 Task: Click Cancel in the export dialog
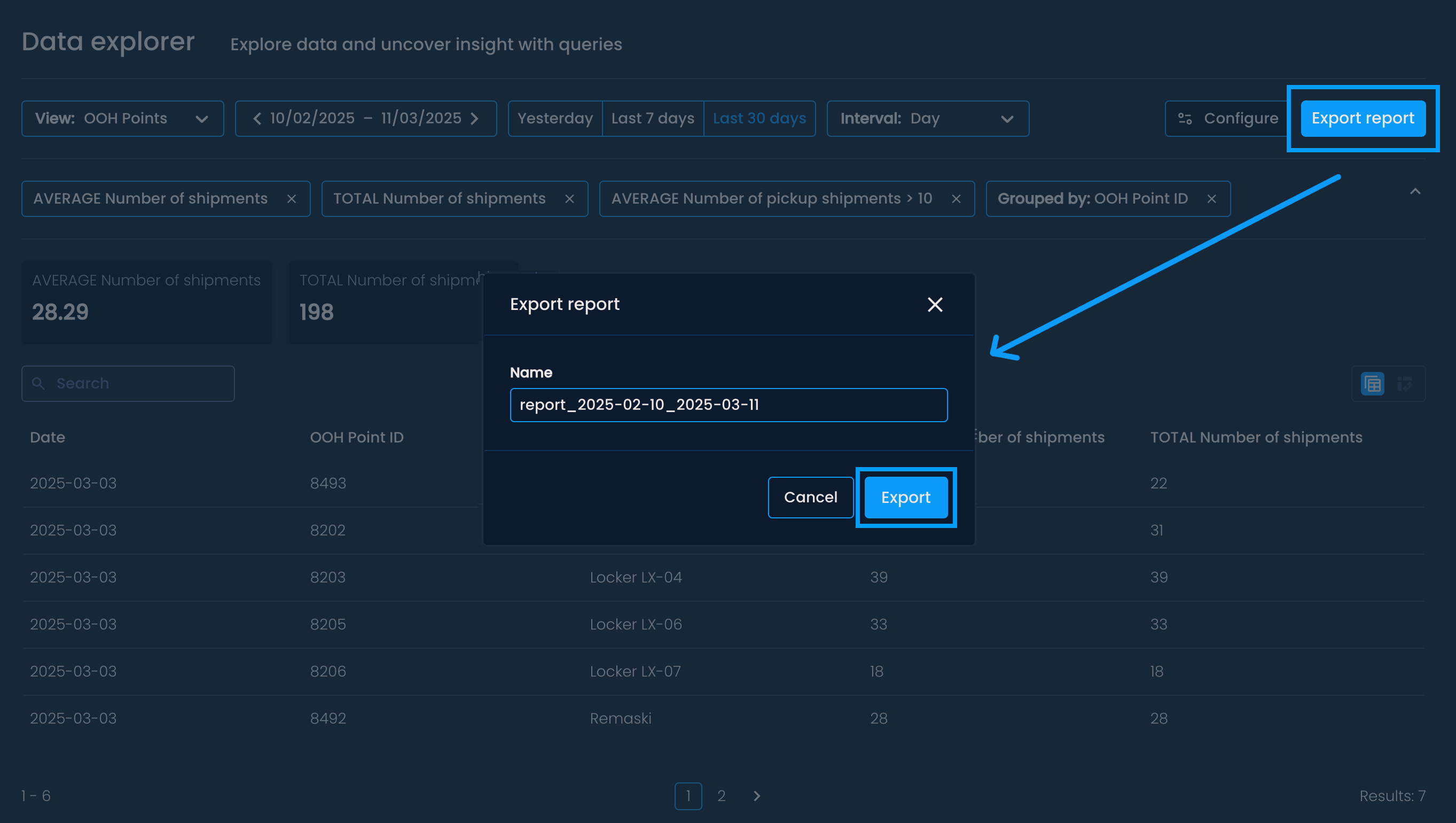click(810, 497)
